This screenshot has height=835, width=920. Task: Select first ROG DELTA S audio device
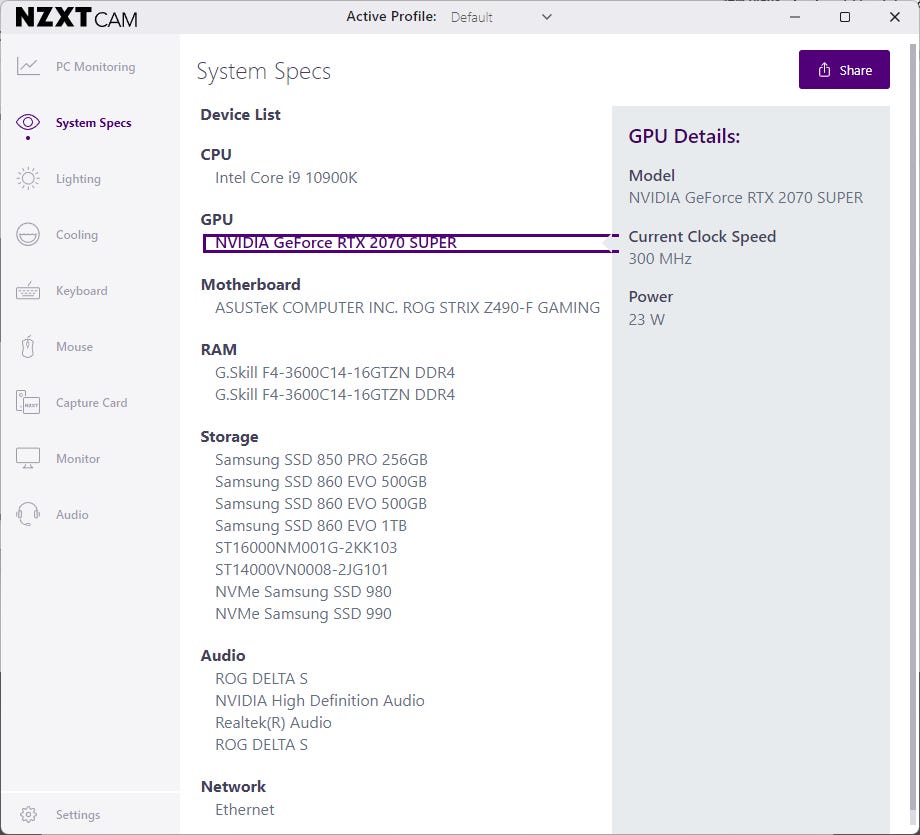point(261,679)
